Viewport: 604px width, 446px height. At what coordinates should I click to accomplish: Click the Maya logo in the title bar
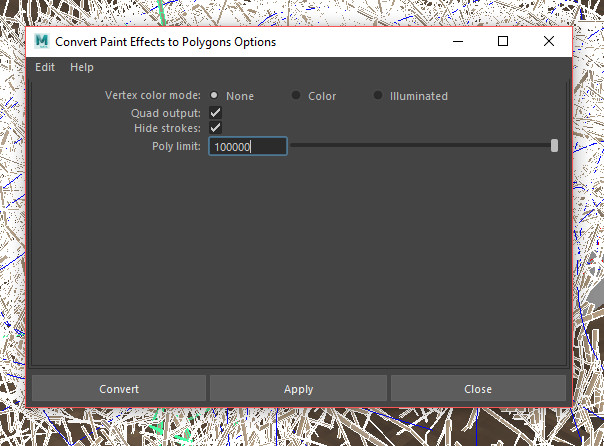pos(42,41)
